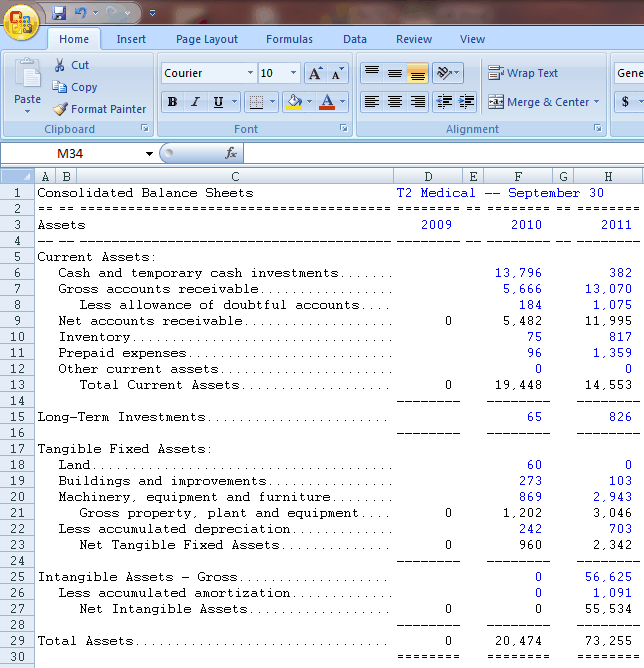Click the Paste clipboard icon
Image resolution: width=644 pixels, height=668 pixels.
click(x=27, y=75)
